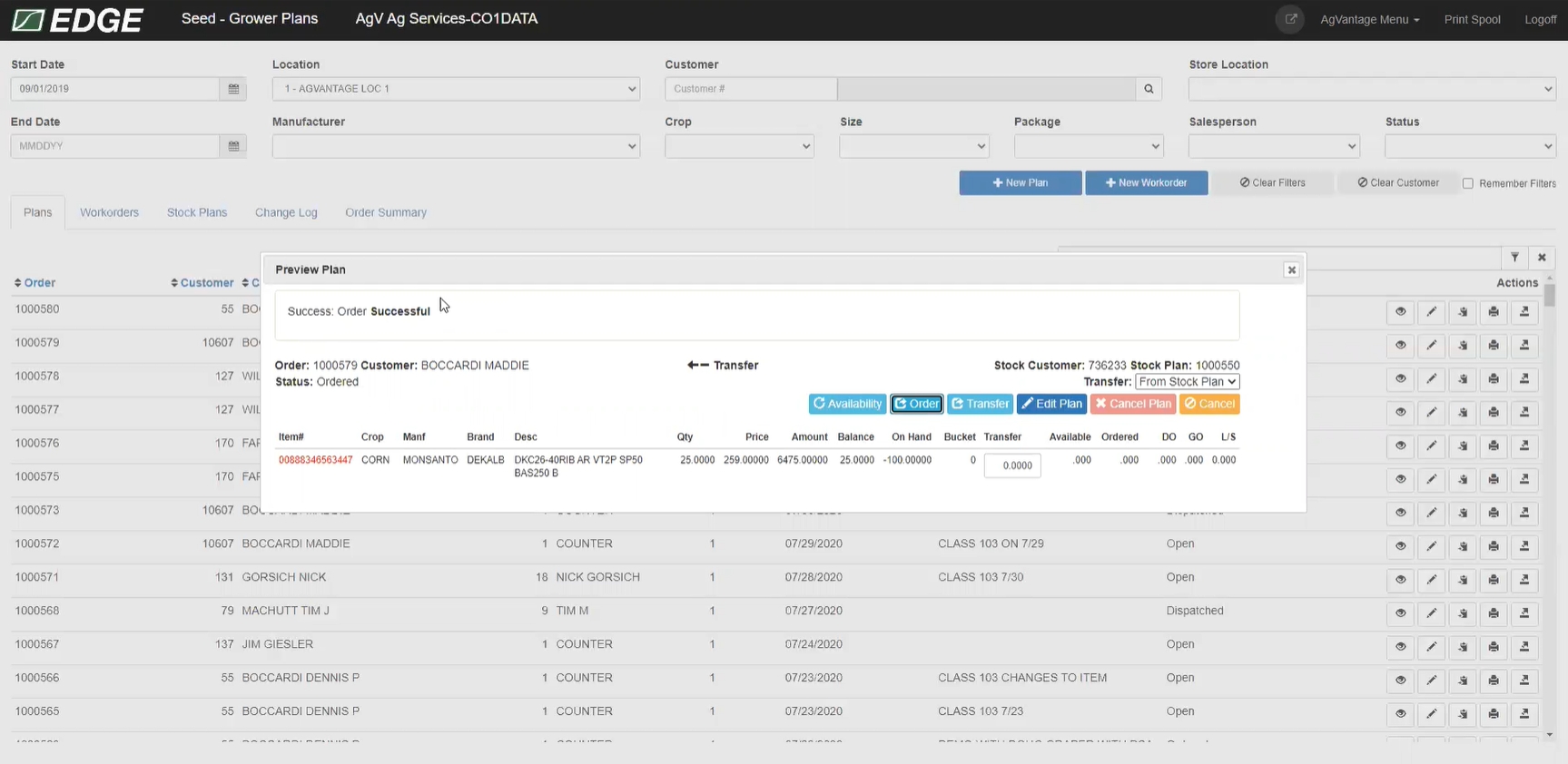The width and height of the screenshot is (1568, 764).
Task: Expand the Salesperson dropdown
Action: (1274, 146)
